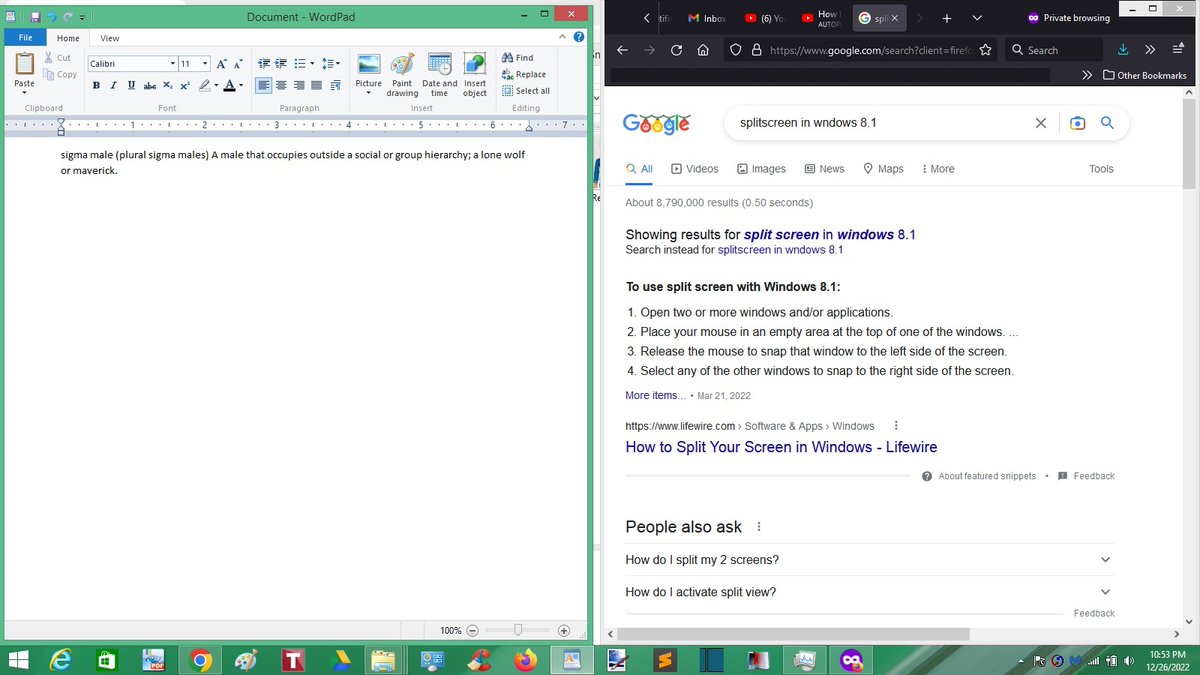Toggle Subscript in WordPad

168,86
